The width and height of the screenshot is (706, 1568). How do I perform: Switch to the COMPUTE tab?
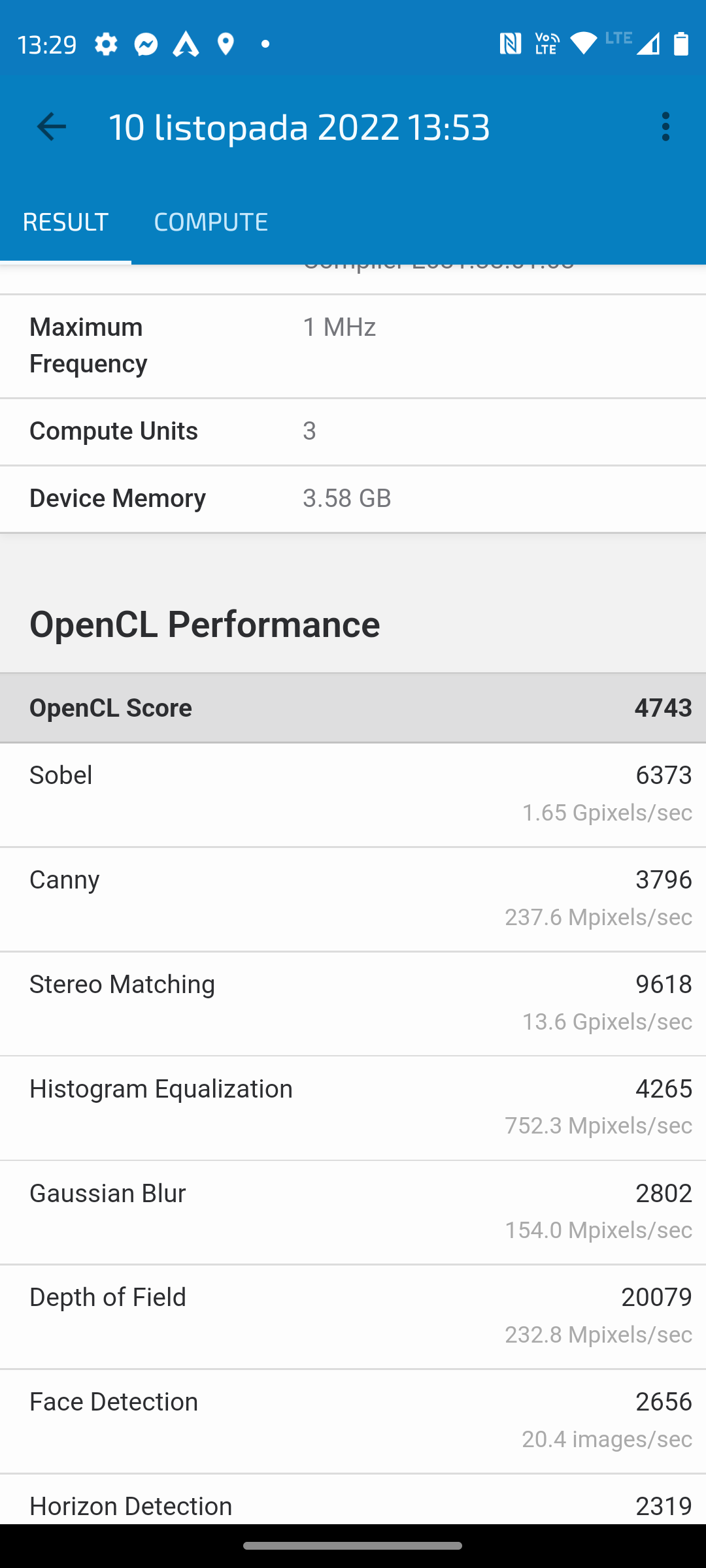coord(210,222)
